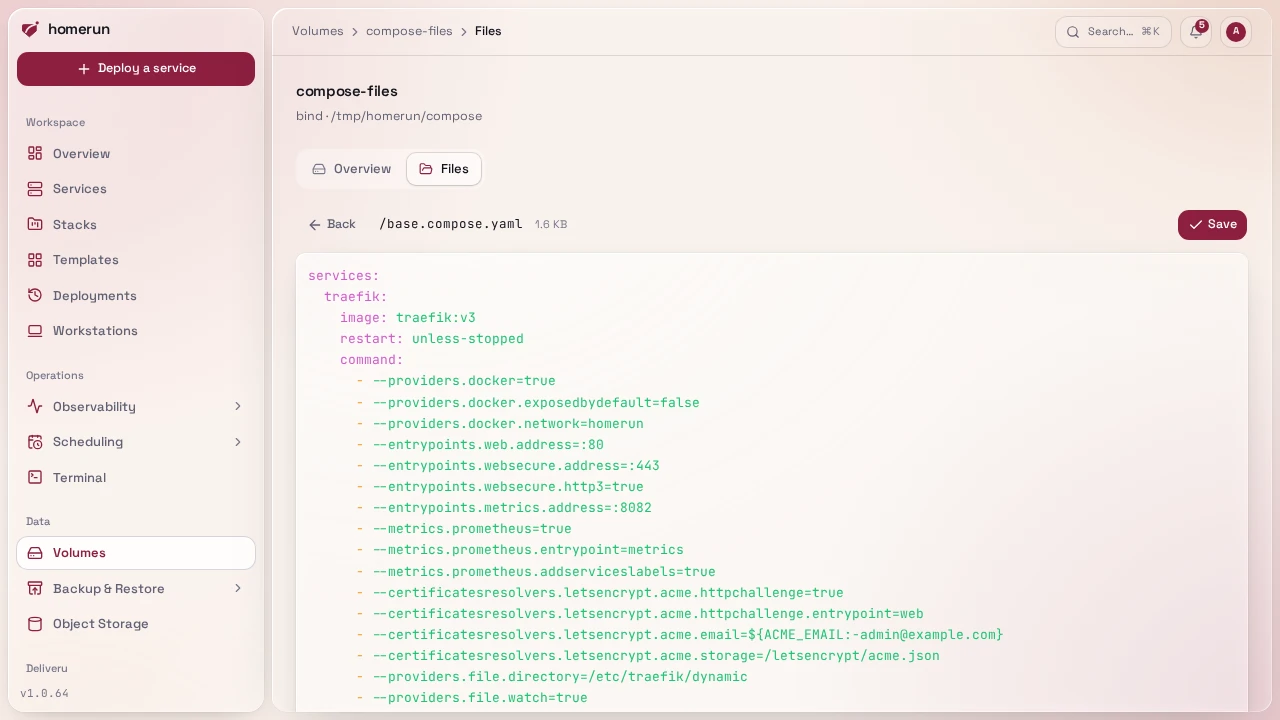The image size is (1280, 720).
Task: Open the Overview sidebar icon
Action: coord(35,154)
